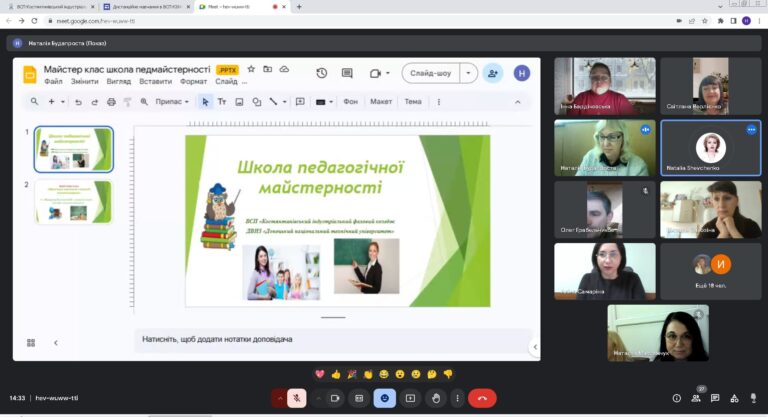This screenshot has width=768, height=417.
Task: Start the Слайд-шоу presentation
Action: point(431,73)
